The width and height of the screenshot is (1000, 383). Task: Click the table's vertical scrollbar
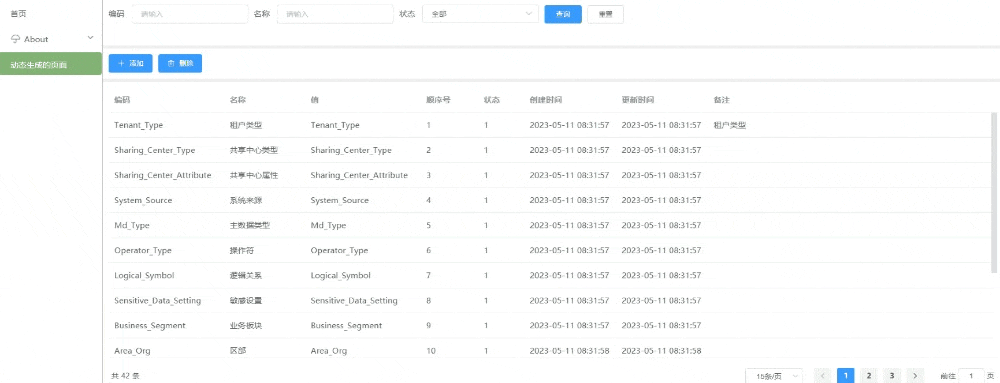(x=994, y=192)
